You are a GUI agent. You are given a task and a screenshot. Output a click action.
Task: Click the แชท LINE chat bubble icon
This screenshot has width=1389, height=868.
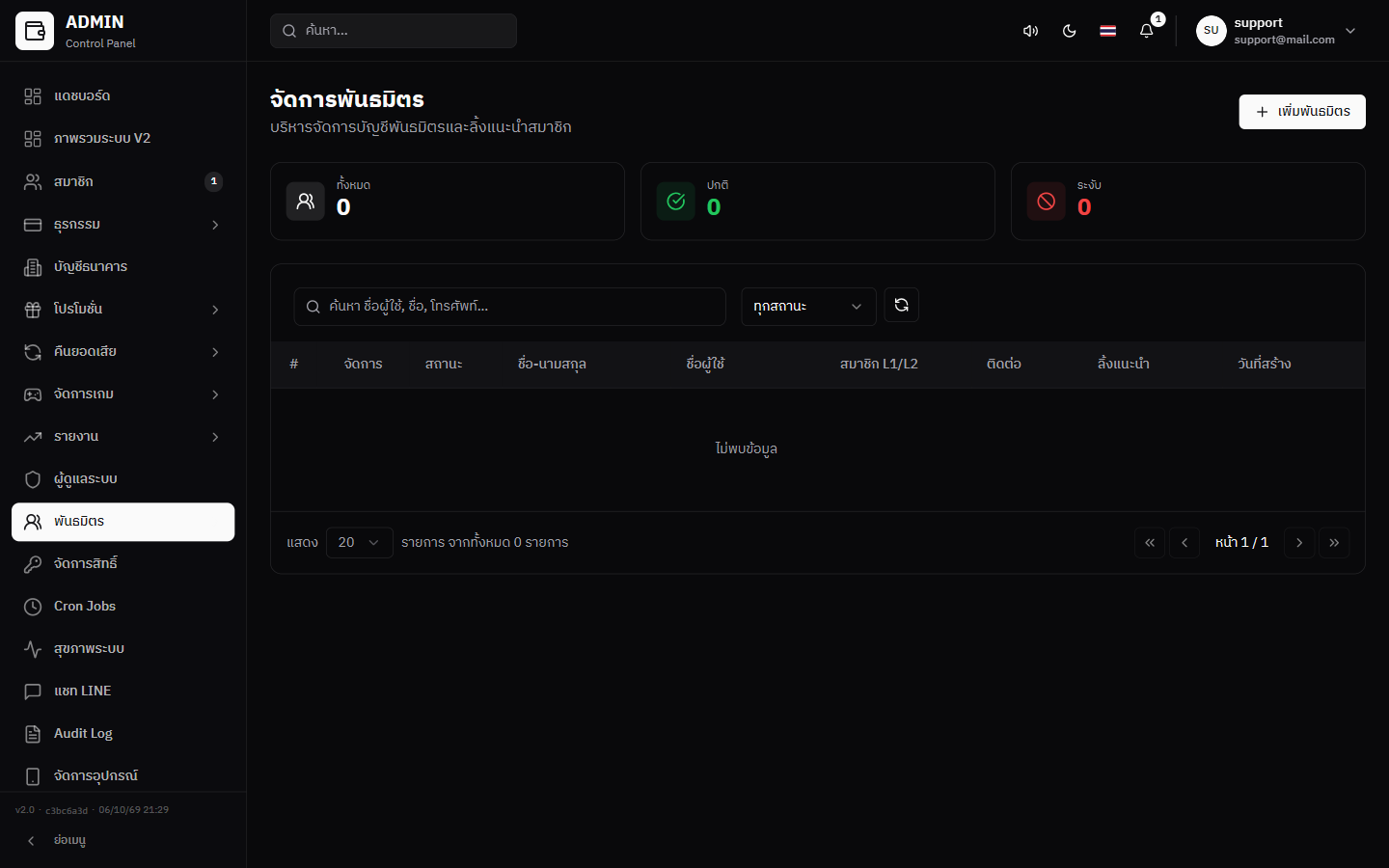pos(33,692)
